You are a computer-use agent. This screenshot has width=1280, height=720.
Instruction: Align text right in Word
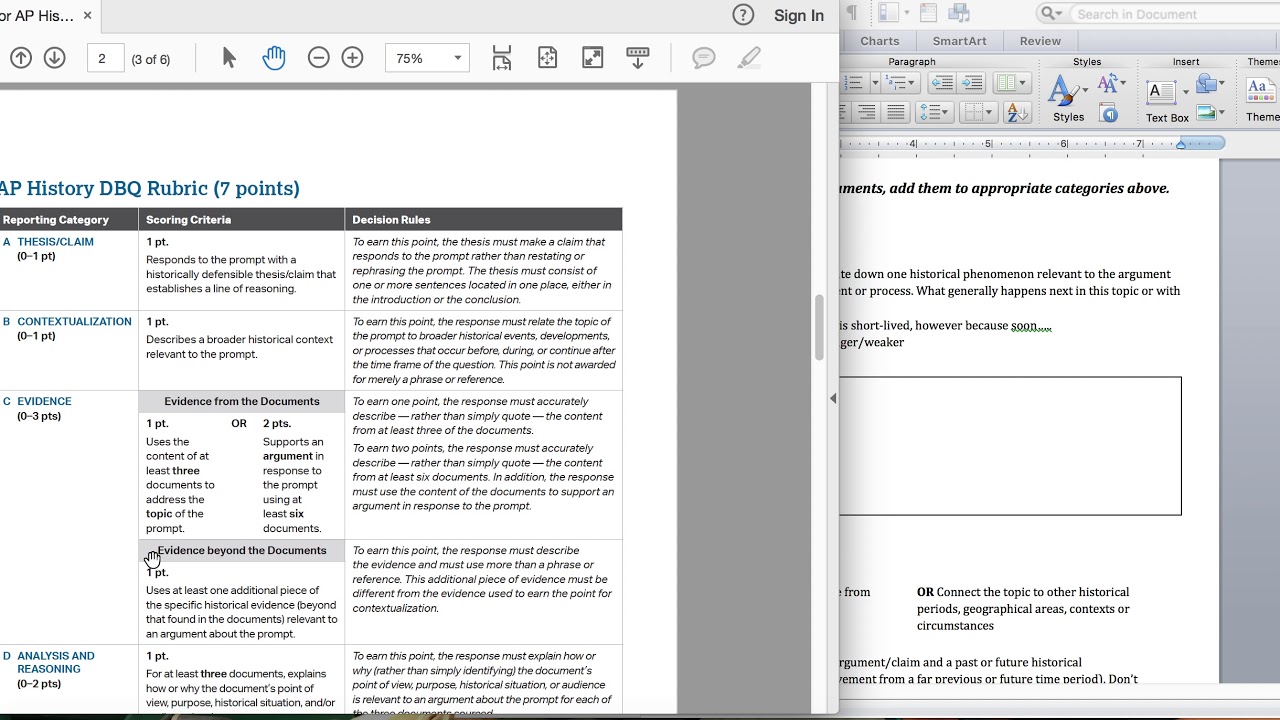pos(866,112)
